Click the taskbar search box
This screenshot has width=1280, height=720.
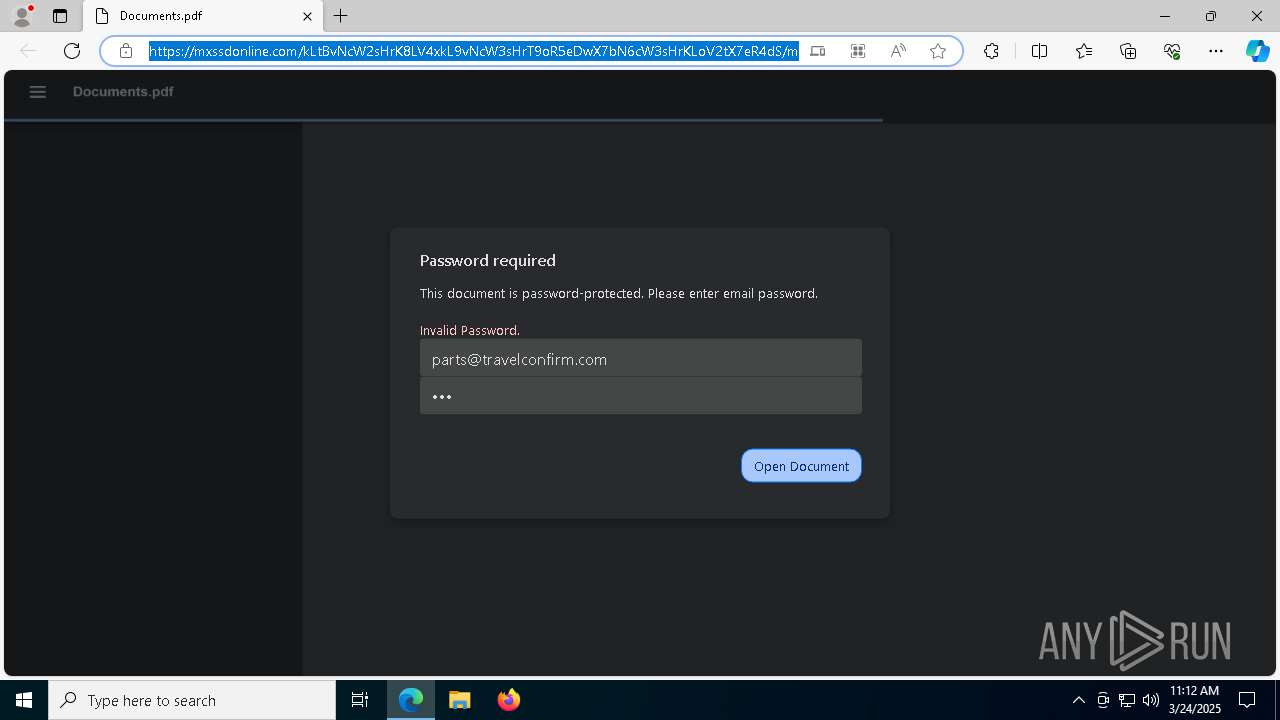pyautogui.click(x=192, y=700)
